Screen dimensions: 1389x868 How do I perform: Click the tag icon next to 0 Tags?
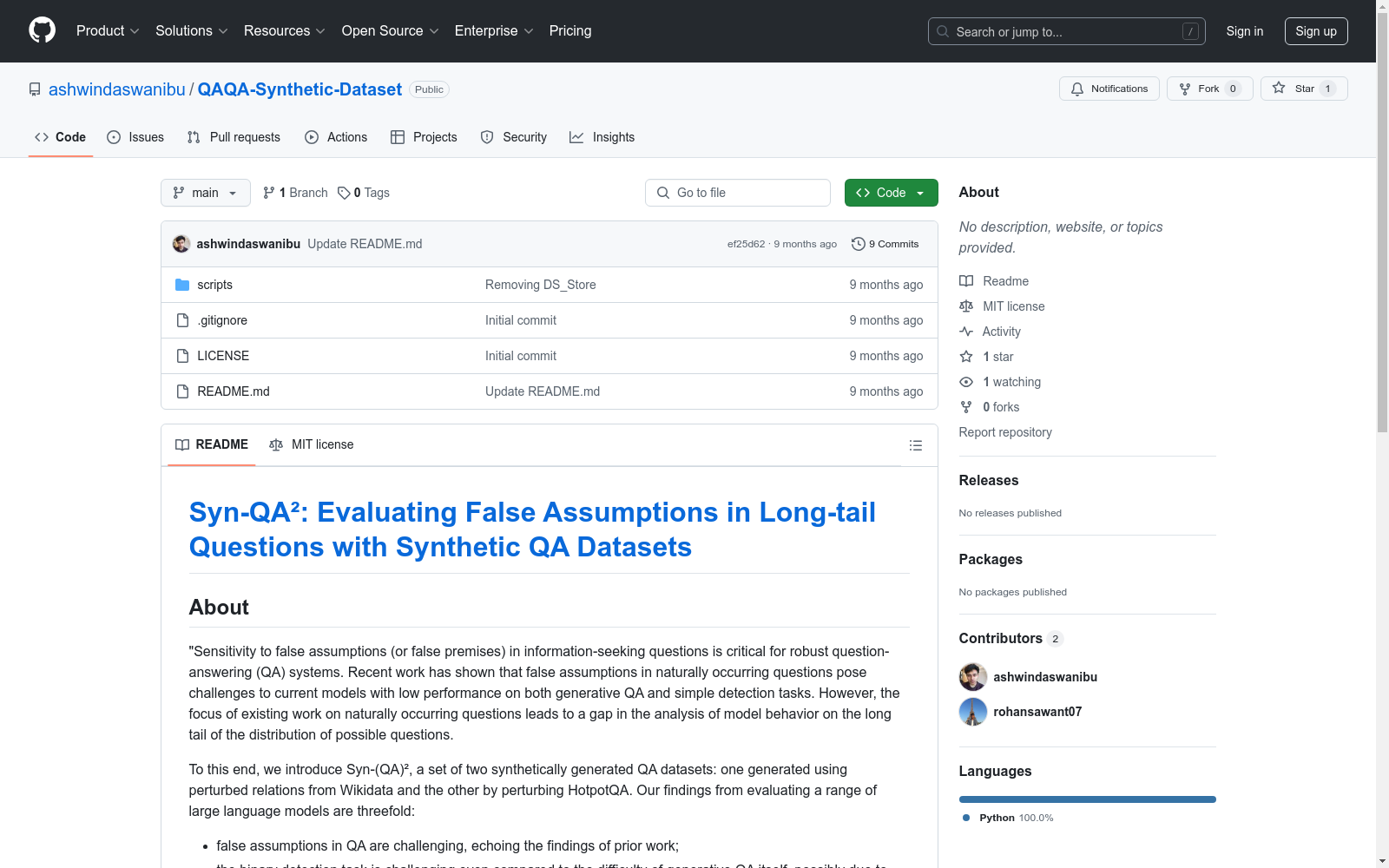344,193
